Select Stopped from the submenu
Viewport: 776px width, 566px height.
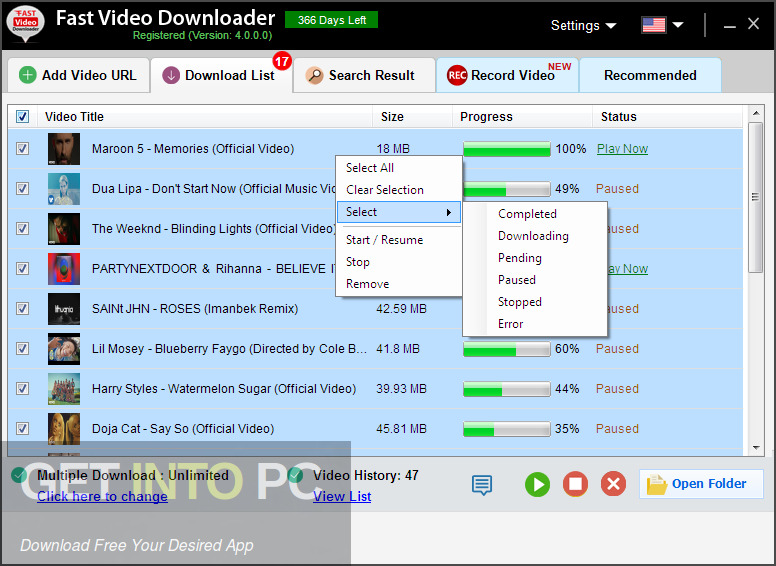(x=535, y=302)
